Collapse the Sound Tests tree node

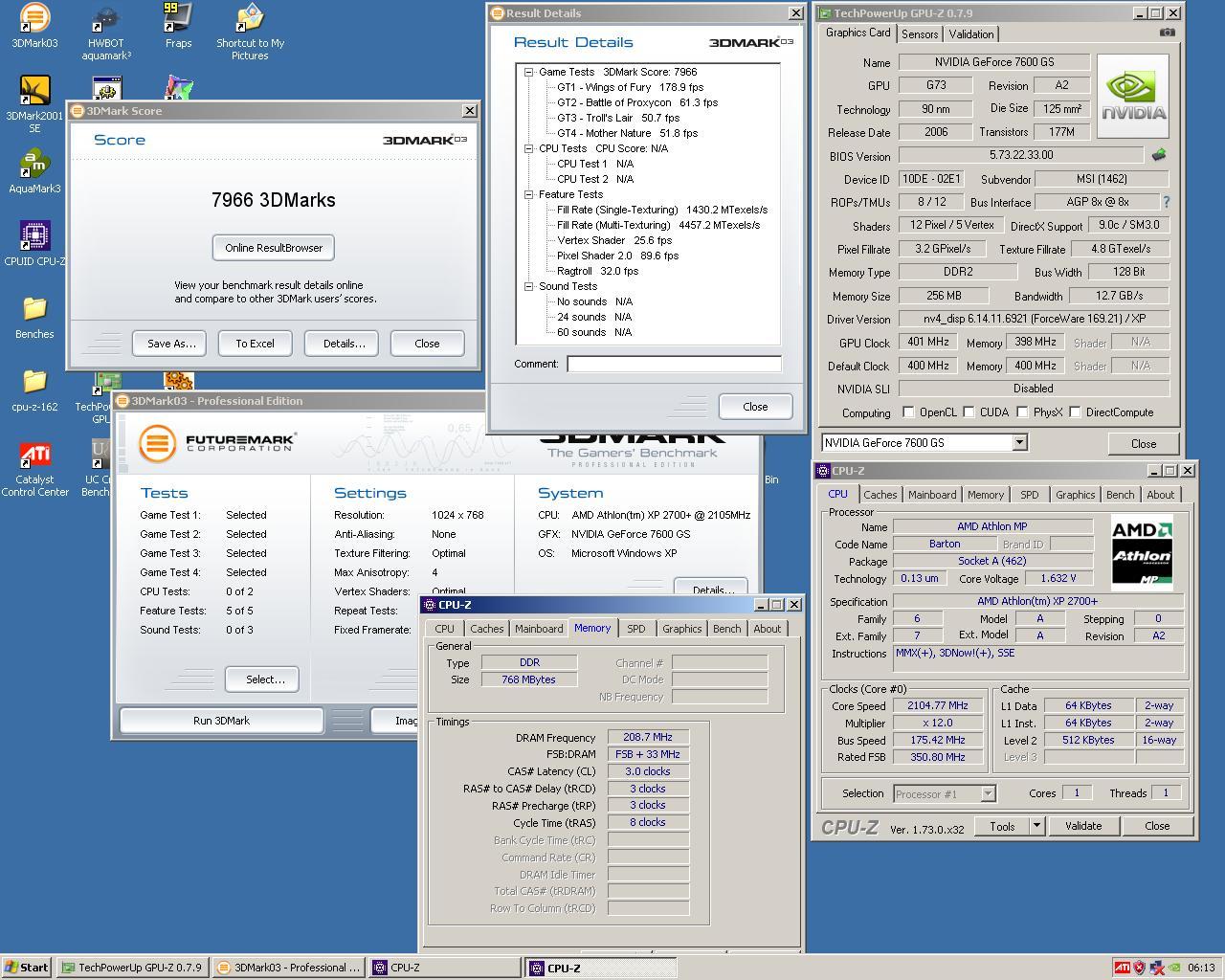[528, 286]
